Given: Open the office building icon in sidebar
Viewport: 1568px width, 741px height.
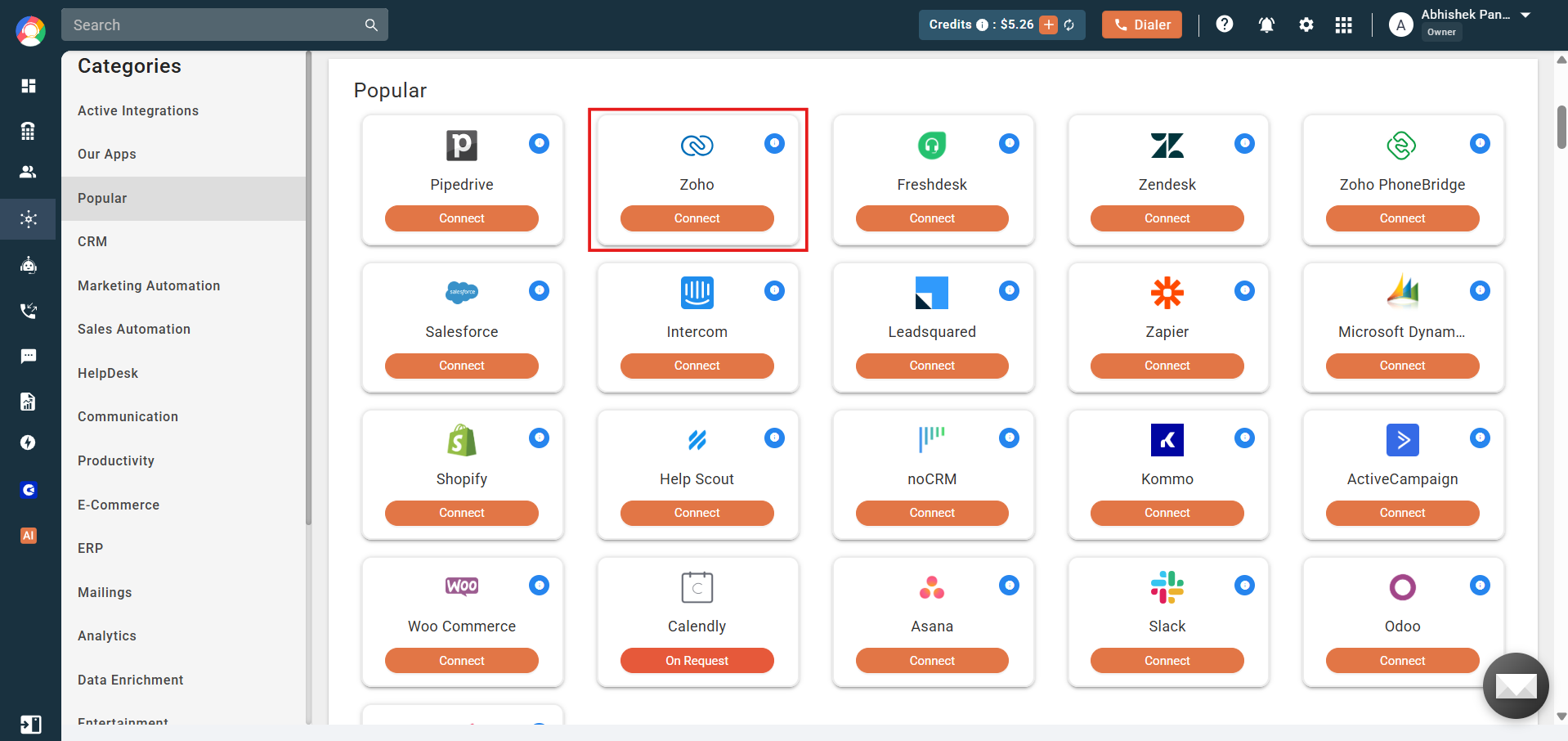Looking at the screenshot, I should pos(29,130).
